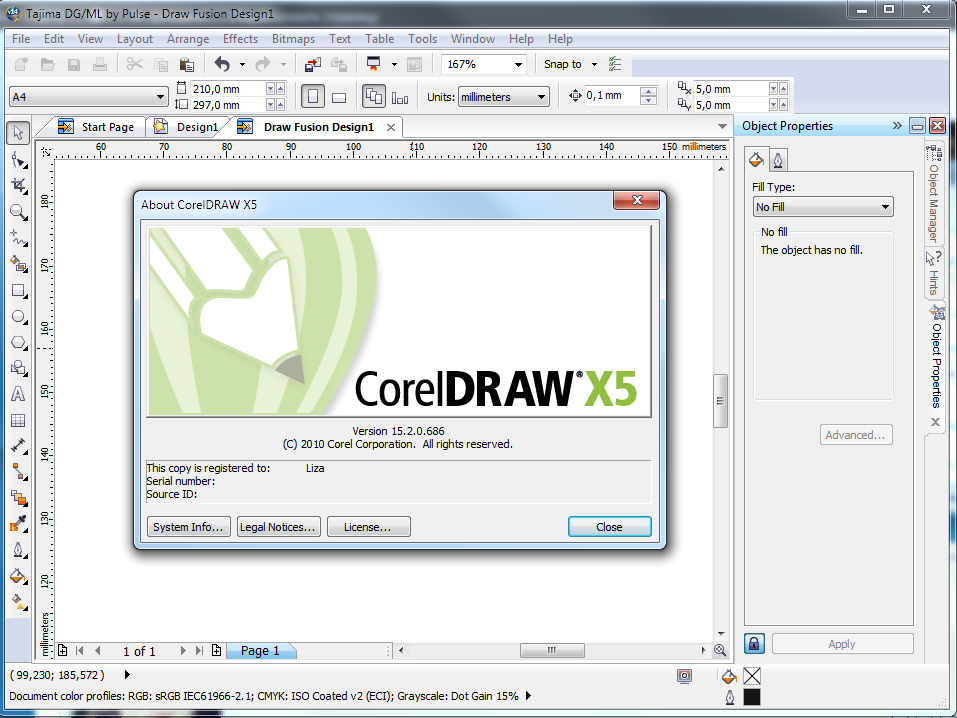Click the fill color indicator swatch
Viewport: 957px width, 718px height.
pyautogui.click(x=752, y=676)
